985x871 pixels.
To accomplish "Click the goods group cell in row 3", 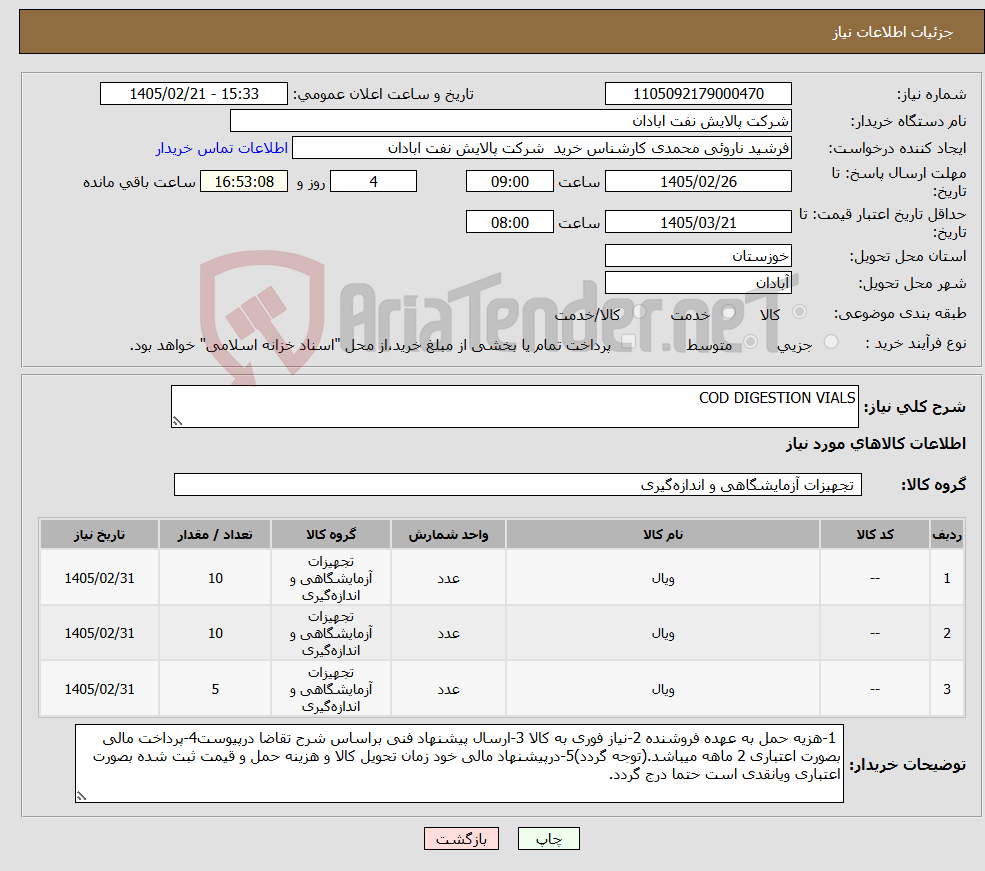I will point(330,690).
